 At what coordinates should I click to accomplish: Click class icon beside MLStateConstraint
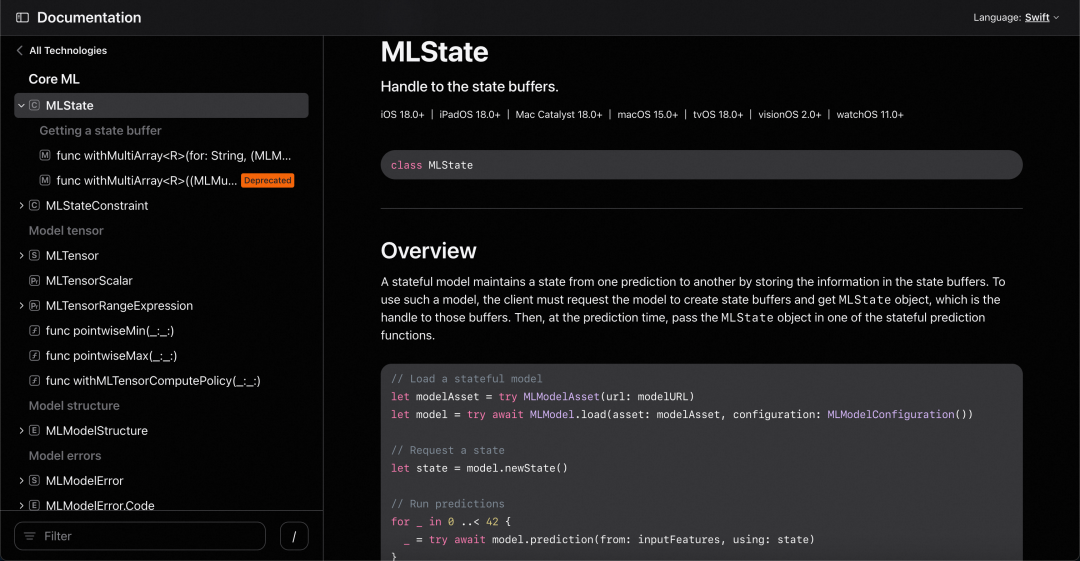pos(34,205)
